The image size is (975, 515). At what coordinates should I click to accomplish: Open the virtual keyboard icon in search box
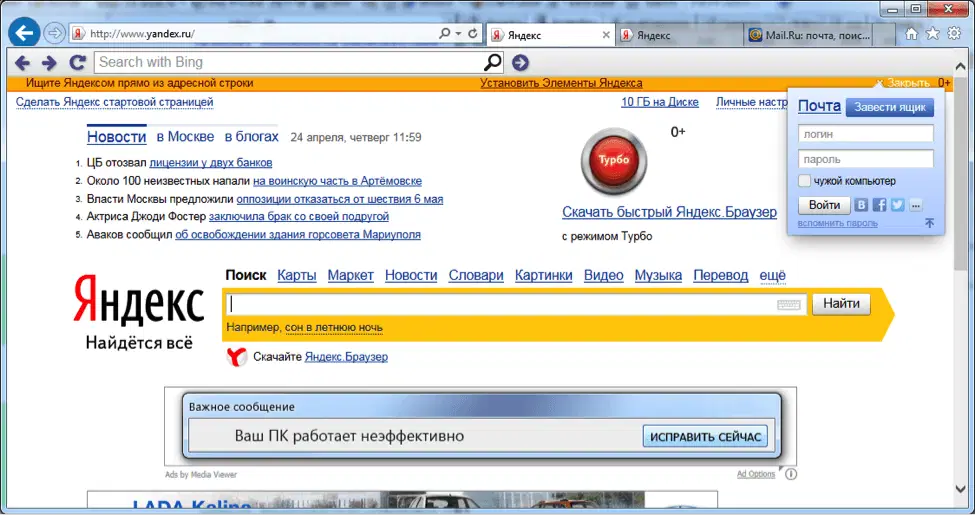(788, 305)
